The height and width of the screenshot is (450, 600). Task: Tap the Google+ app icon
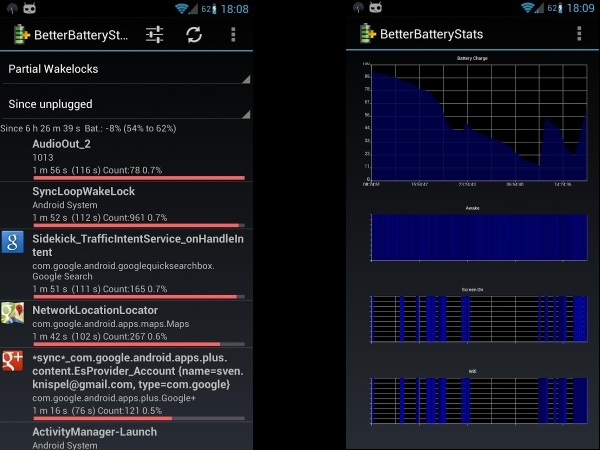[x=13, y=362]
